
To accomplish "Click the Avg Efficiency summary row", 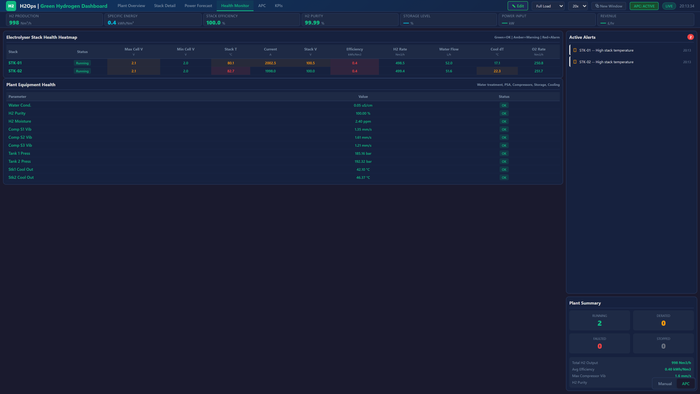I will (631, 369).
